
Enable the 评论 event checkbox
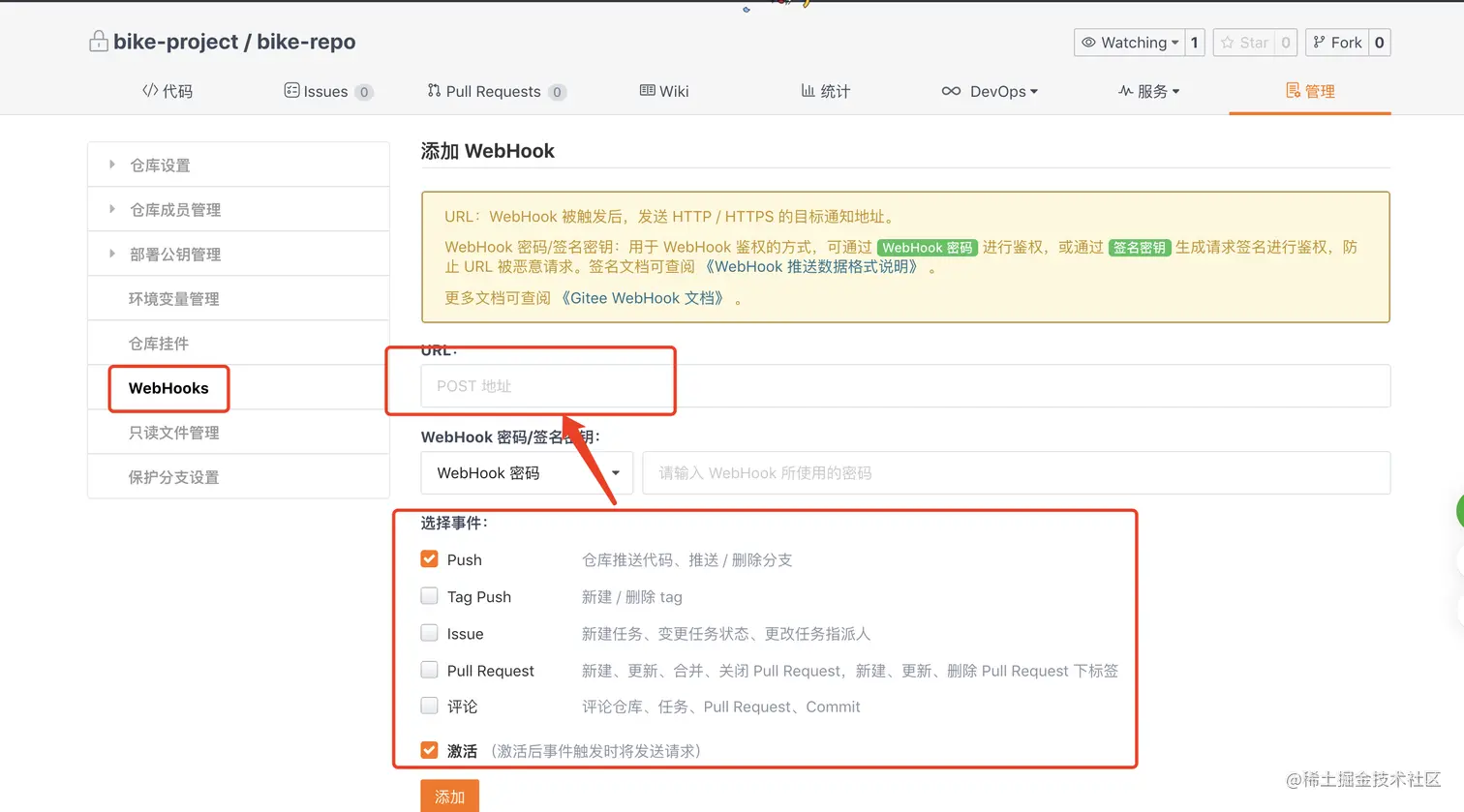pyautogui.click(x=430, y=706)
